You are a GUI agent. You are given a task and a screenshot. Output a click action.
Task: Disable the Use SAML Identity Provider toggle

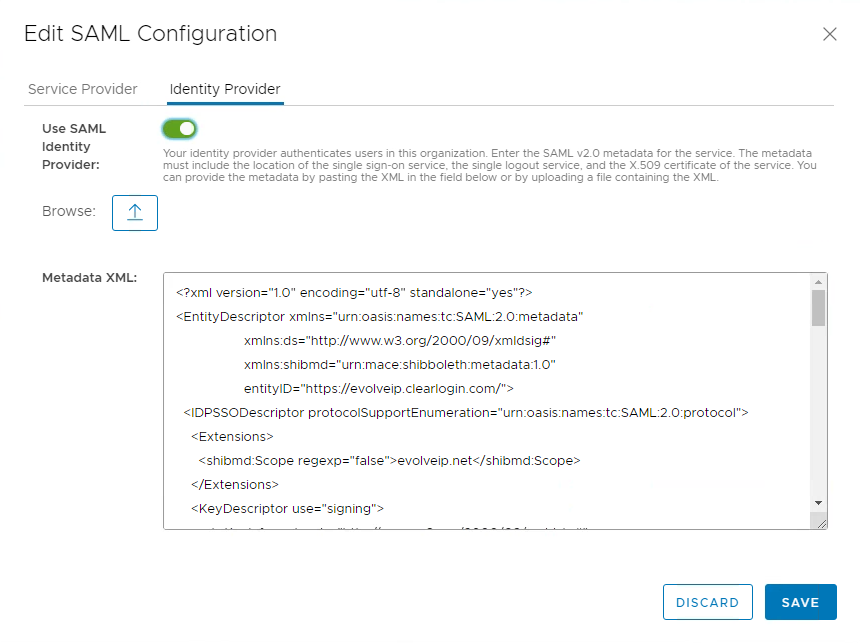(x=179, y=128)
